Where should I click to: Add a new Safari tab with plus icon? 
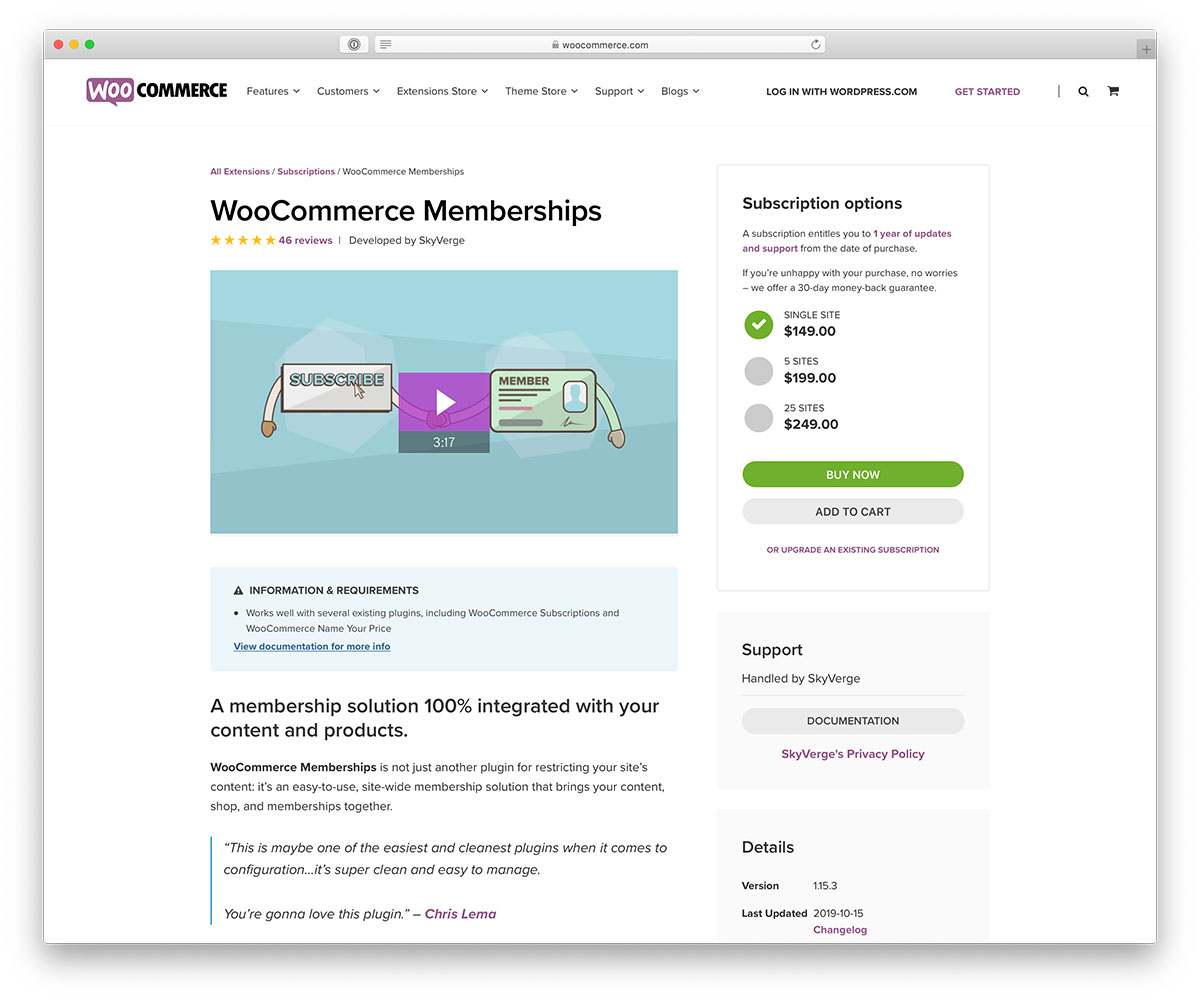coord(1146,49)
